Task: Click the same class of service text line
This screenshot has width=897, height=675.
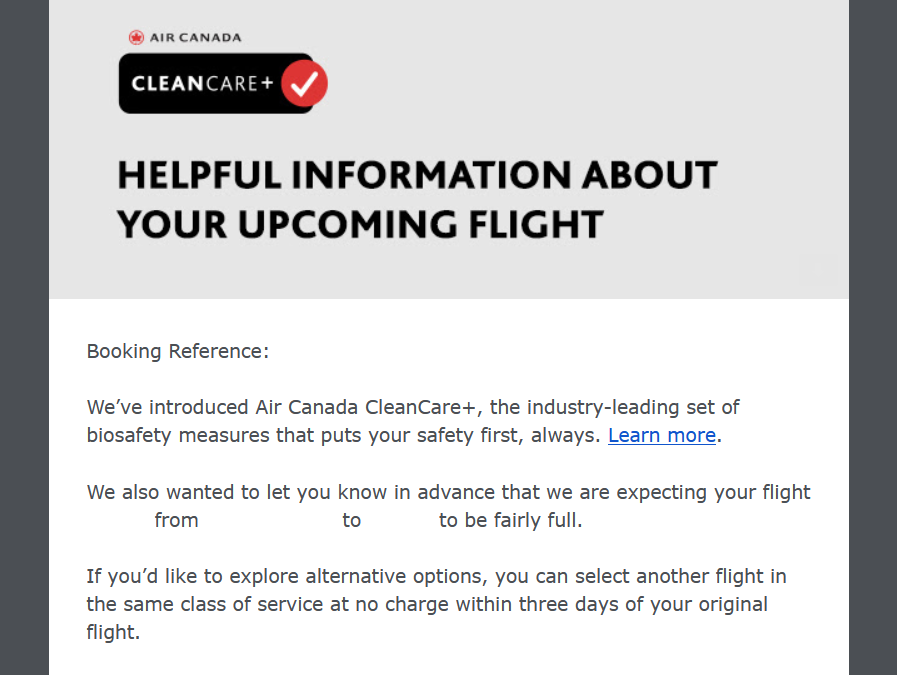Action: [x=427, y=604]
